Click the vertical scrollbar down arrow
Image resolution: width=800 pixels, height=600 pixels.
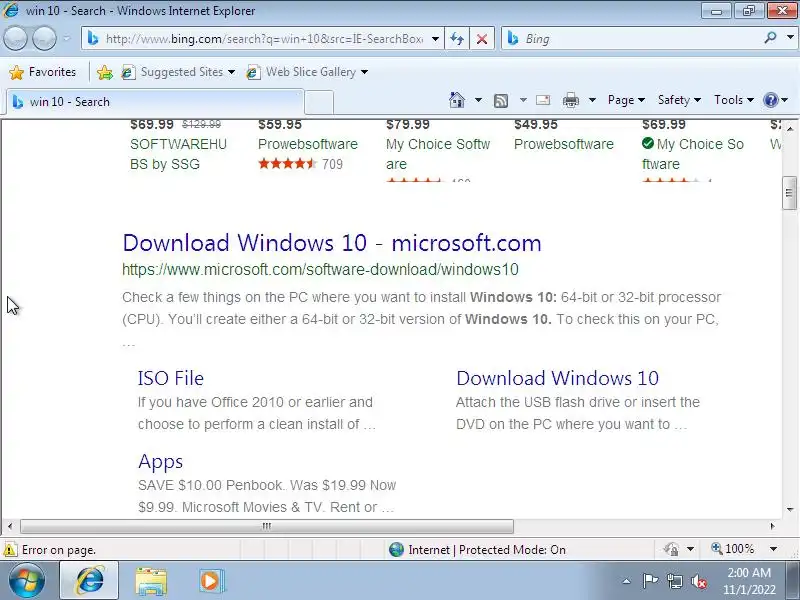pos(790,509)
